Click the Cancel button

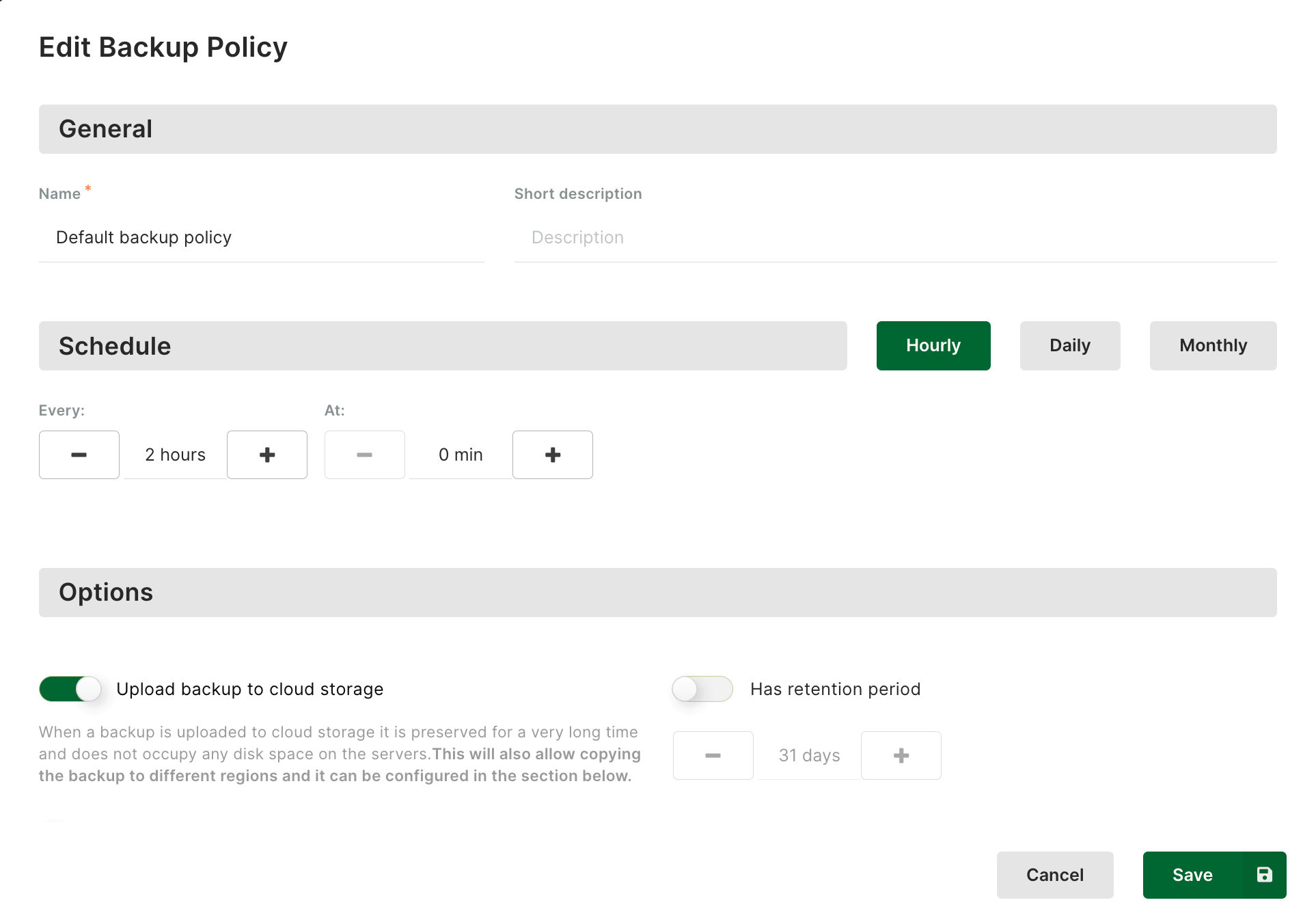pos(1055,875)
